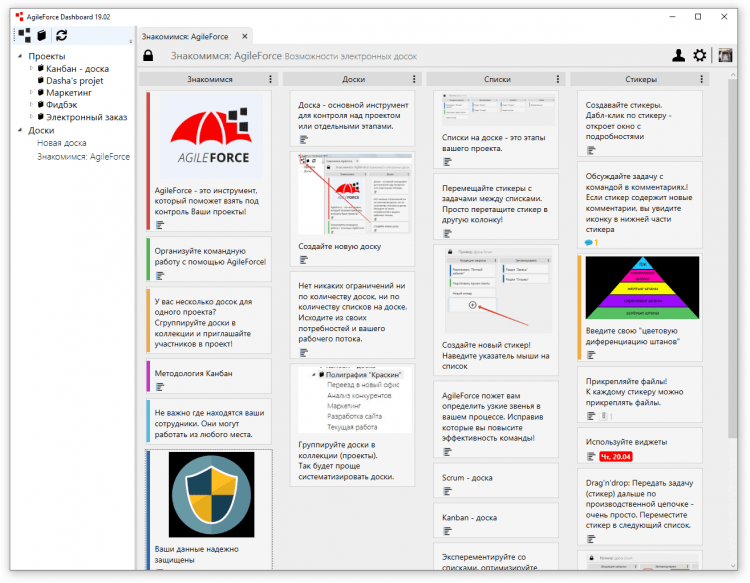Click the refresh arrows icon in sidebar toolbar

pyautogui.click(x=62, y=35)
